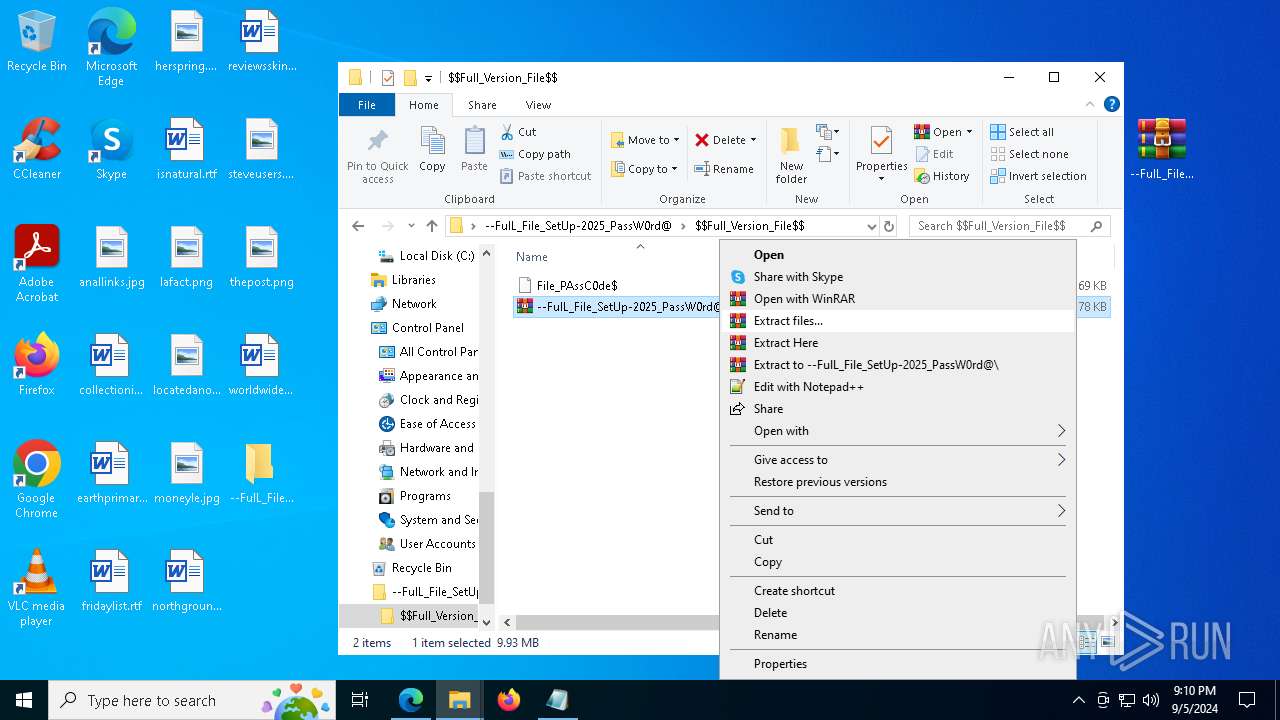Select Adobe Acrobat desktop shortcut

37,264
